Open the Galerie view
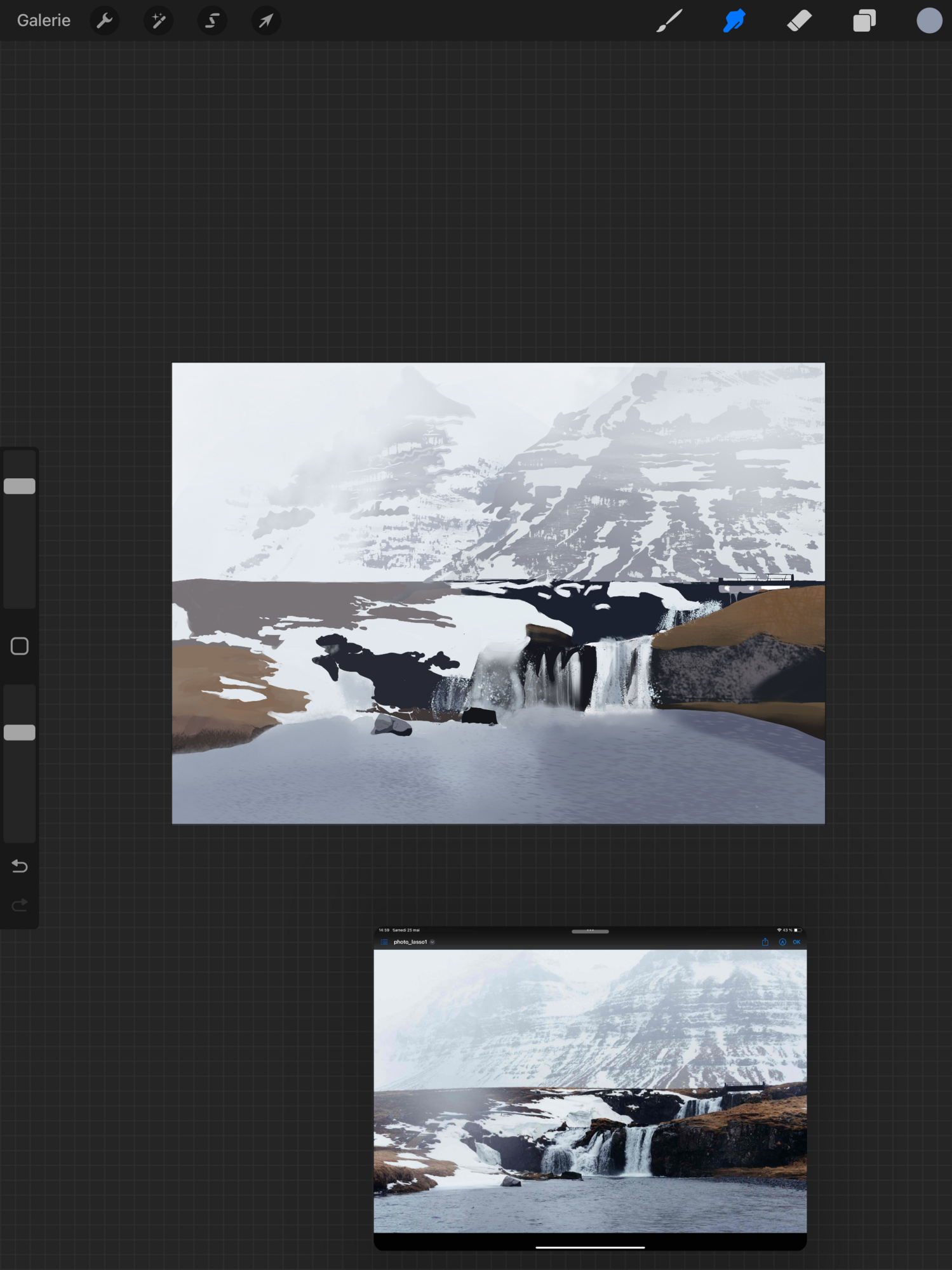 [x=43, y=20]
